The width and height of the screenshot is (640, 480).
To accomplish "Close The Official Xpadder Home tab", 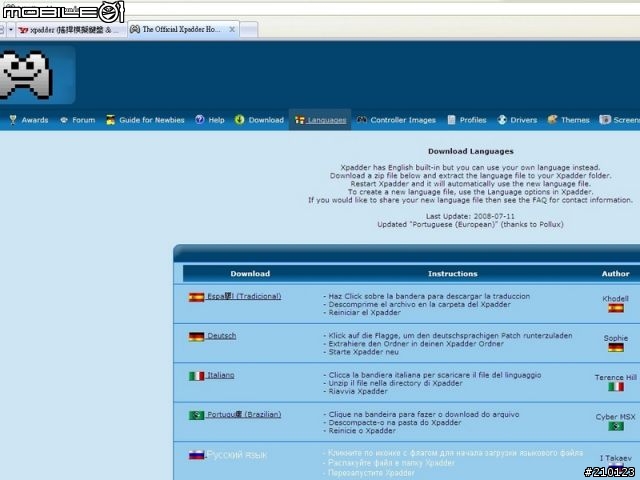I will pos(232,29).
